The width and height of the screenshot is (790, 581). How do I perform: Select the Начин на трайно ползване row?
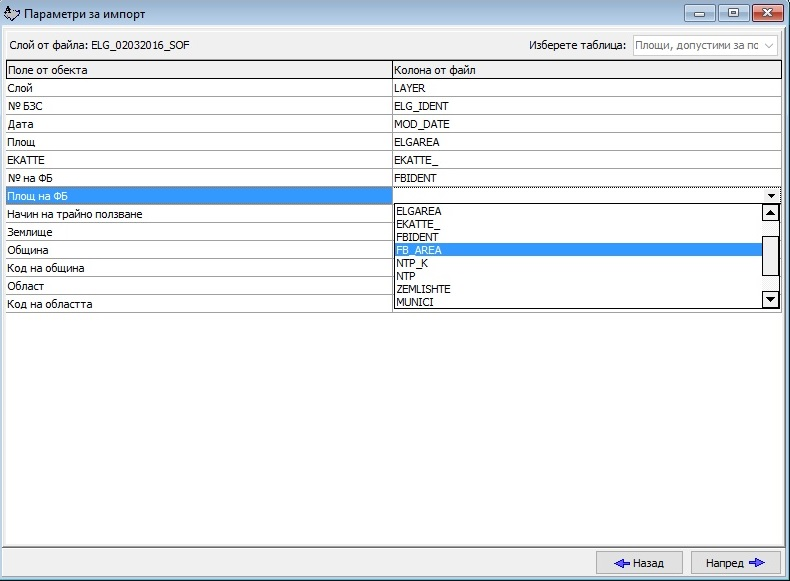tap(199, 214)
